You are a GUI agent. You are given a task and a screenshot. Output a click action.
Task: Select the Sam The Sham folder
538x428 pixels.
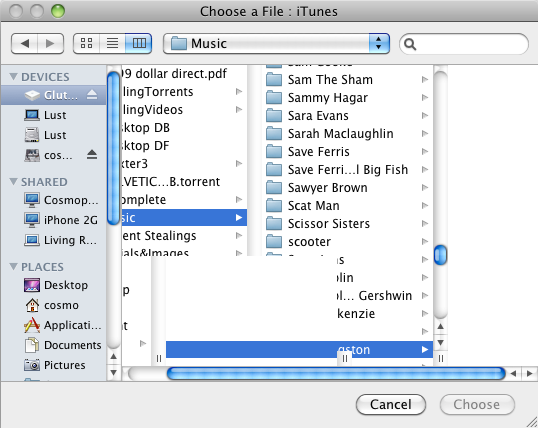pos(347,80)
